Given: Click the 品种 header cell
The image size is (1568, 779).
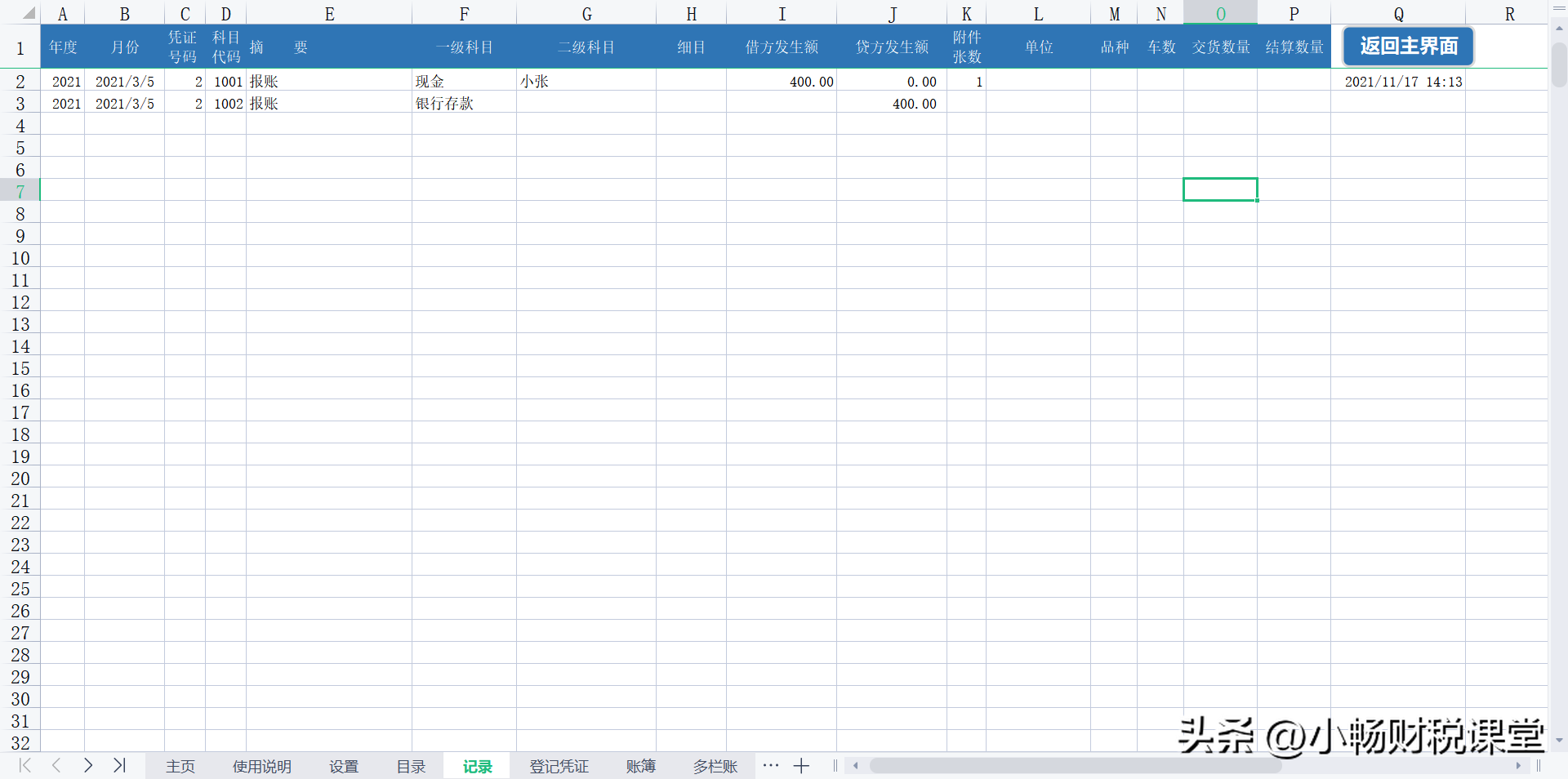Looking at the screenshot, I should (x=1114, y=47).
